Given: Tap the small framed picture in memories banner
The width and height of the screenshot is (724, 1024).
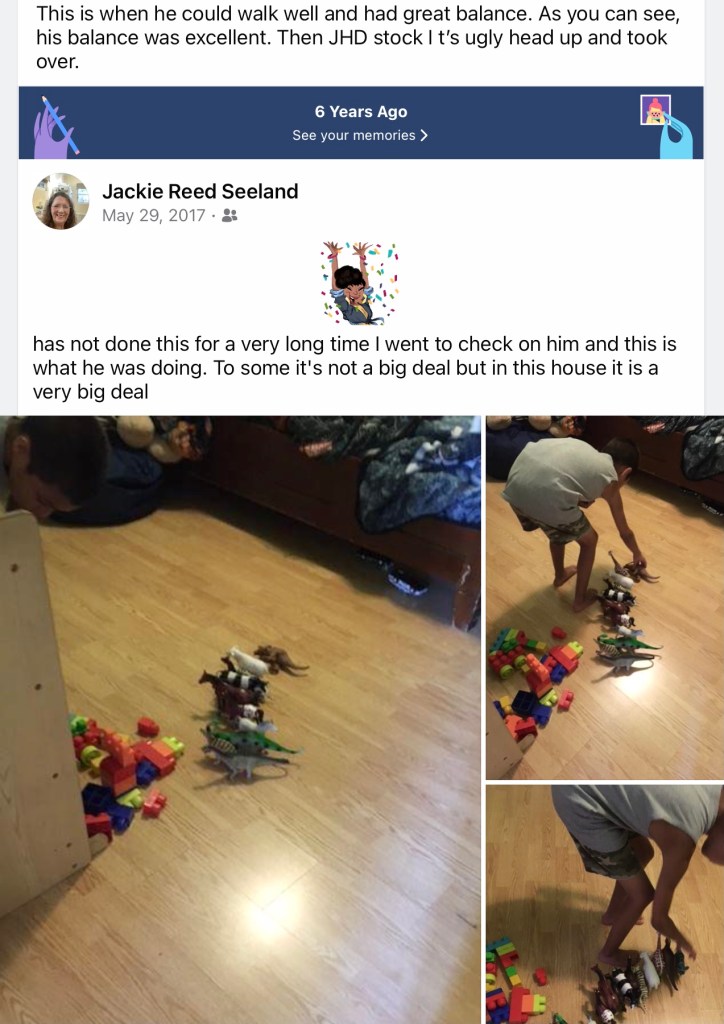Looking at the screenshot, I should (655, 110).
